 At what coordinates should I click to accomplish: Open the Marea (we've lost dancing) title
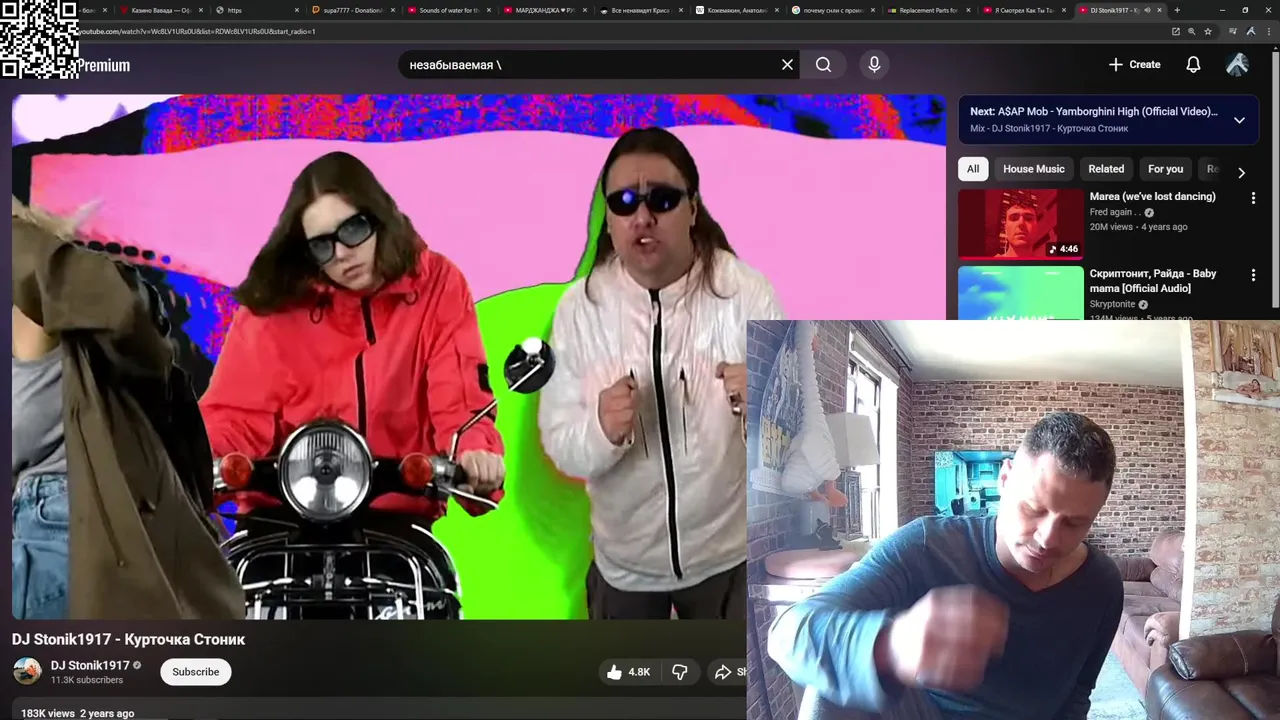point(1152,197)
